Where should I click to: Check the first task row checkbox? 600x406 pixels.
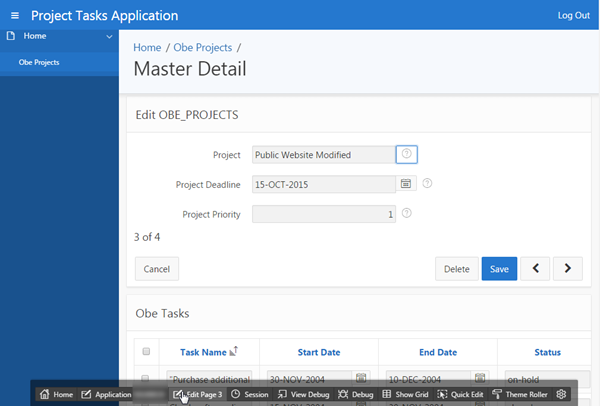coord(147,379)
